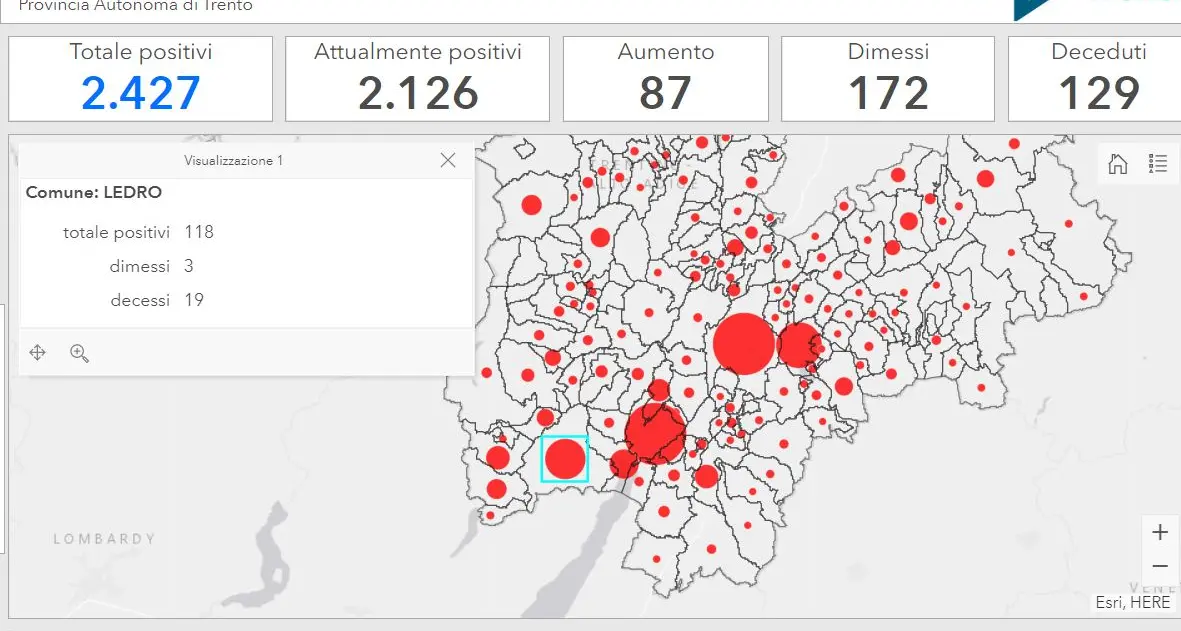Click the Esri, HERE attribution
The width and height of the screenshot is (1181, 631).
1133,602
